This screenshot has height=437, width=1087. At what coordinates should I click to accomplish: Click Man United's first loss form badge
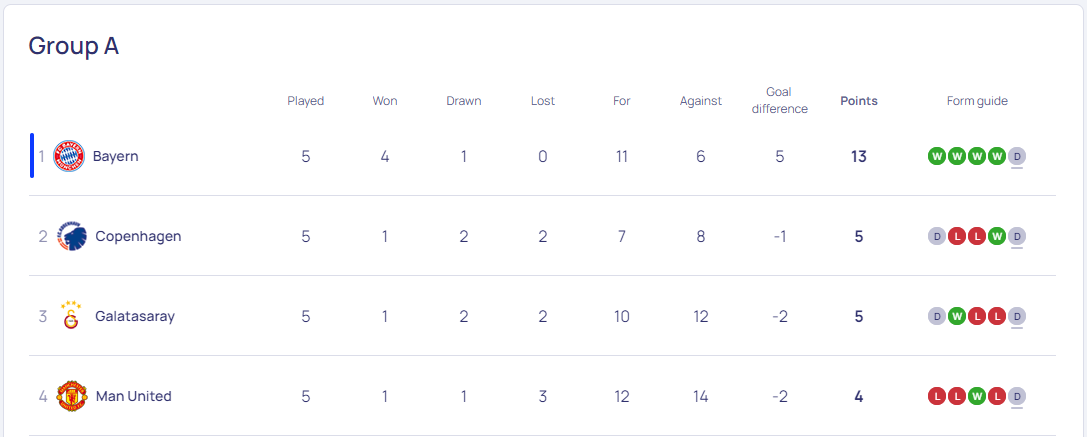[x=937, y=397]
